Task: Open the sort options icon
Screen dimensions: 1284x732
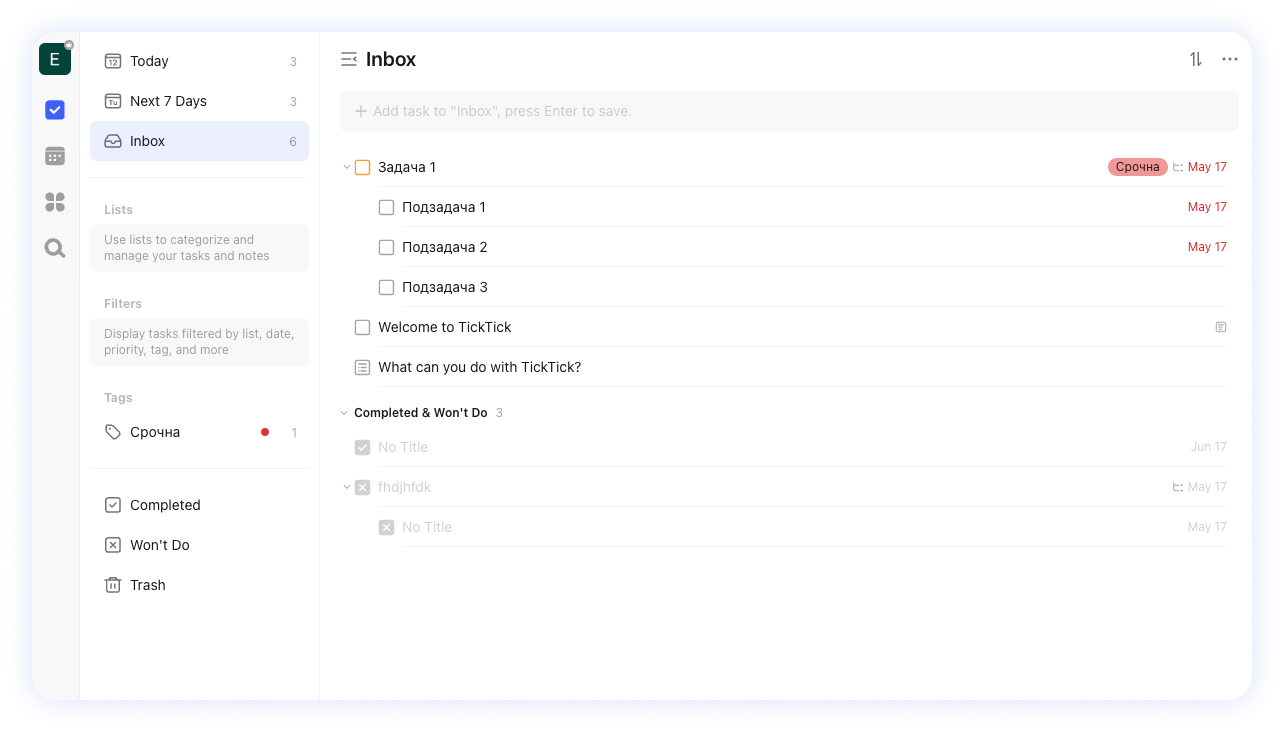Action: click(x=1196, y=60)
